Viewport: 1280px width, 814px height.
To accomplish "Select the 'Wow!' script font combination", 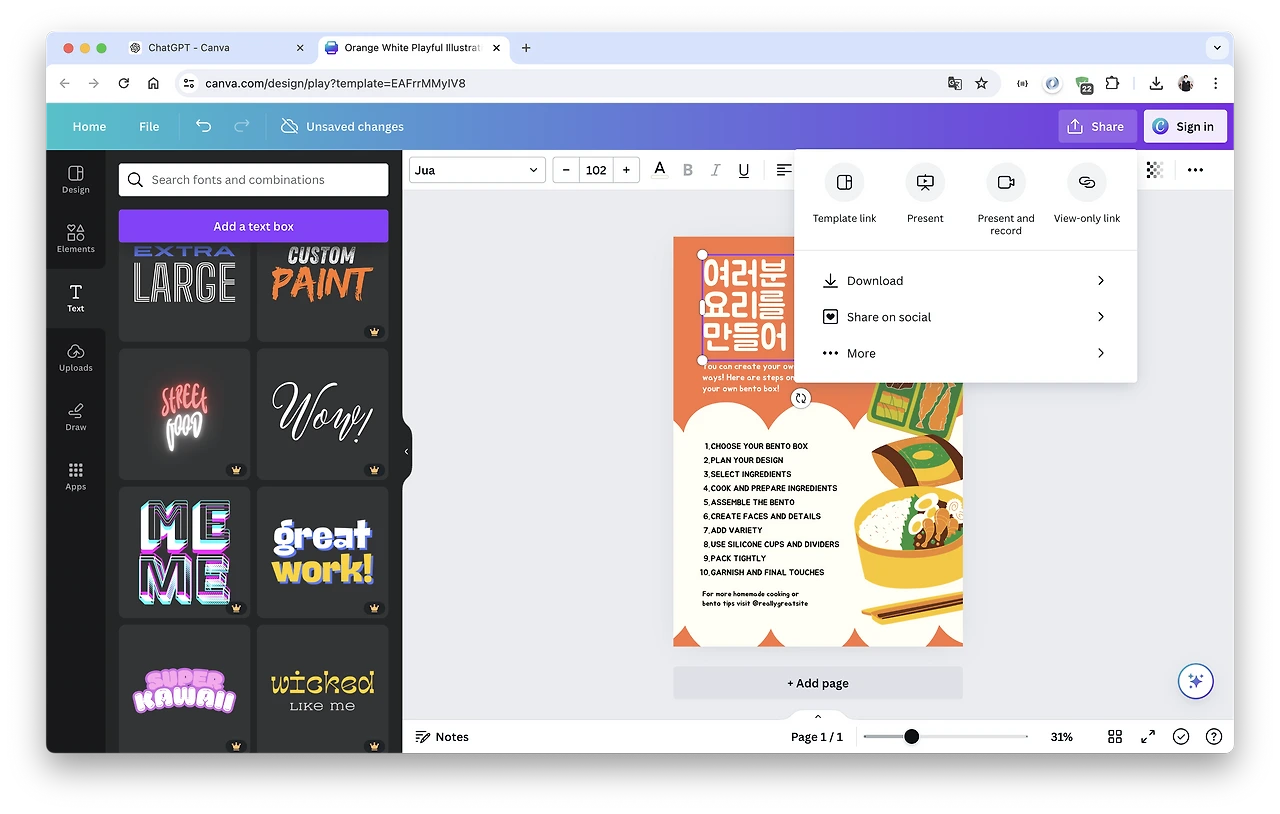I will [322, 414].
